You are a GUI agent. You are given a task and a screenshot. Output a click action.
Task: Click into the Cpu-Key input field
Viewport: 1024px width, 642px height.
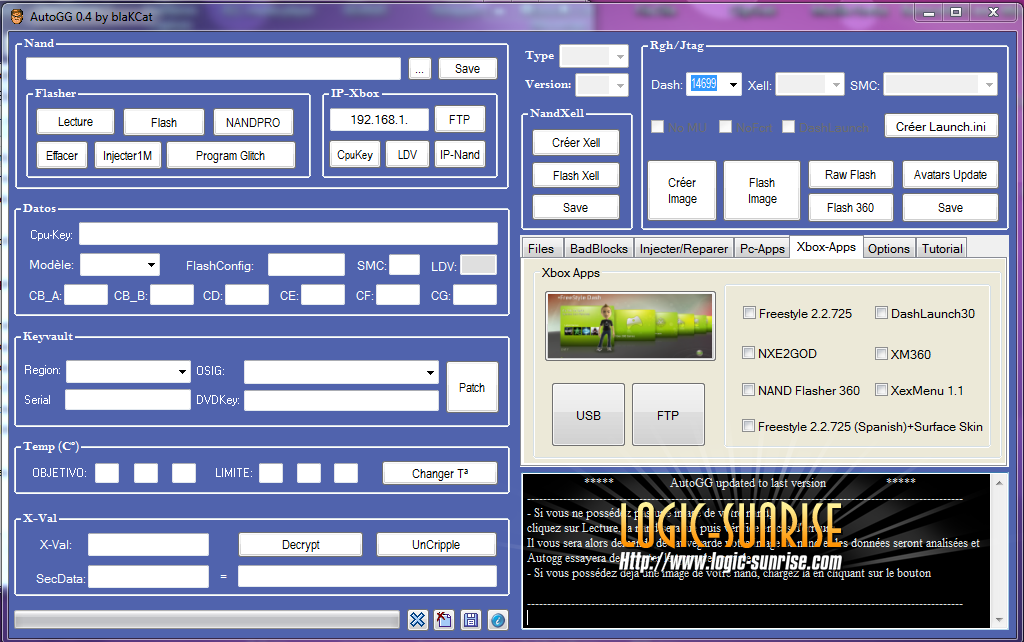[288, 234]
